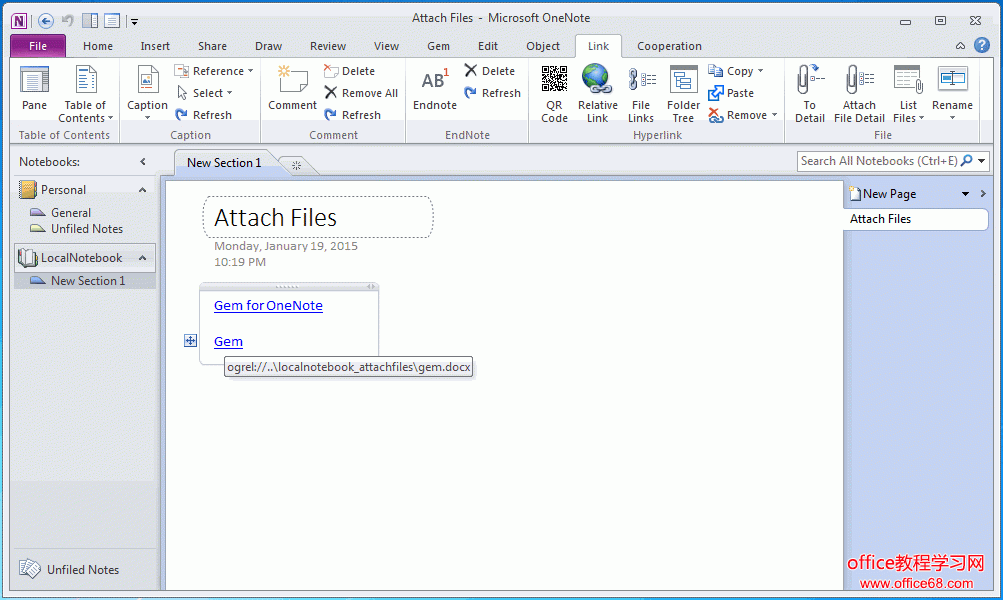Switch to the Gem ribbon tab
The width and height of the screenshot is (1003, 600).
click(x=438, y=46)
